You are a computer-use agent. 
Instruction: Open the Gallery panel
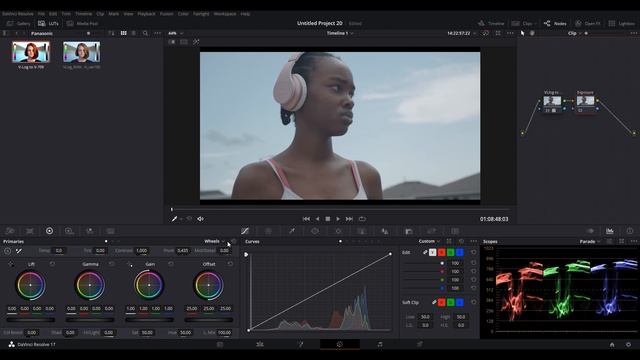pos(19,24)
